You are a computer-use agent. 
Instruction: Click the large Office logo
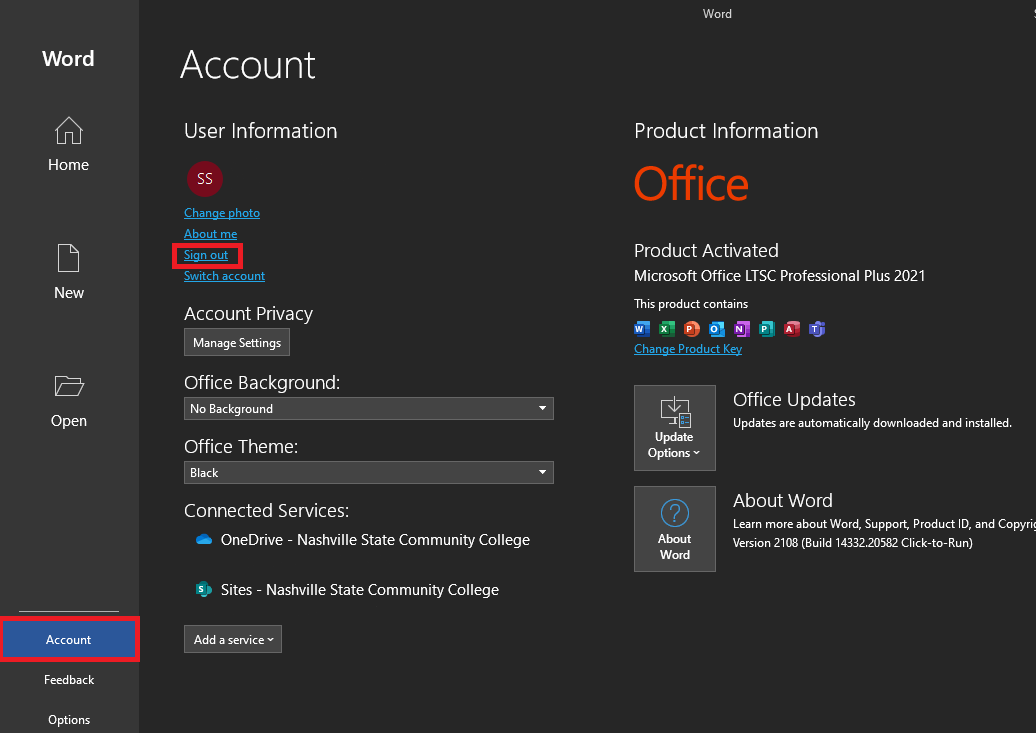(x=691, y=183)
